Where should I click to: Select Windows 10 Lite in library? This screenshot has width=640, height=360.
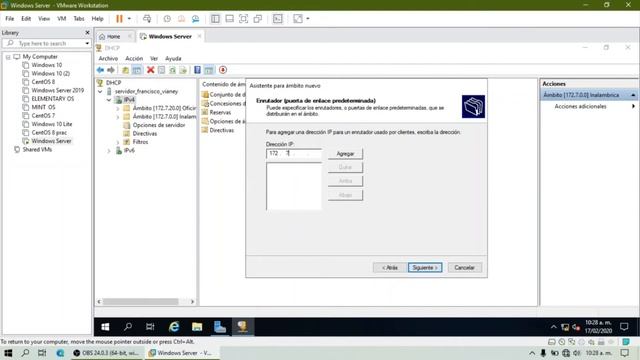pos(51,124)
